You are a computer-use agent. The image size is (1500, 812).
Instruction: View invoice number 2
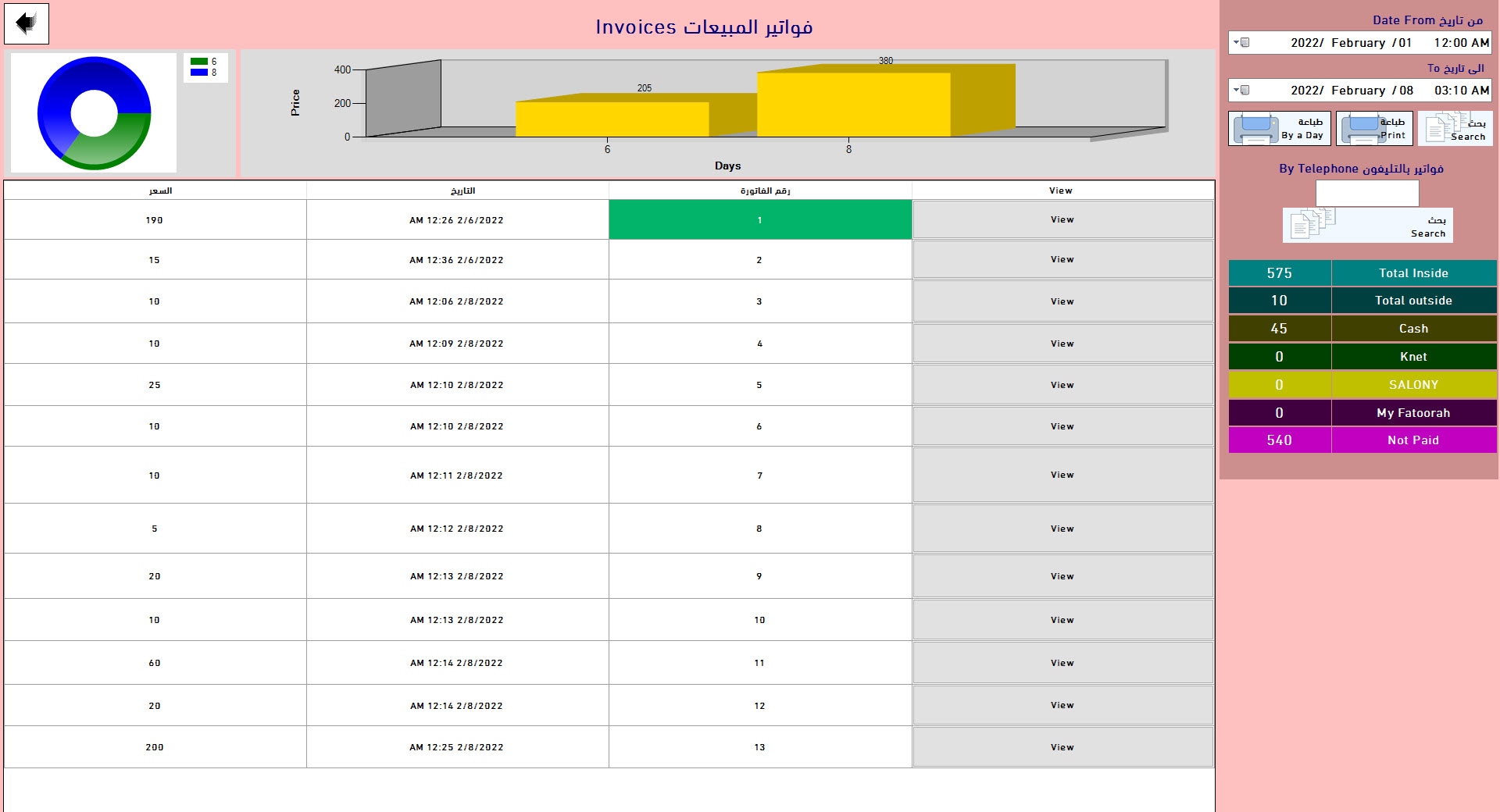[1062, 259]
